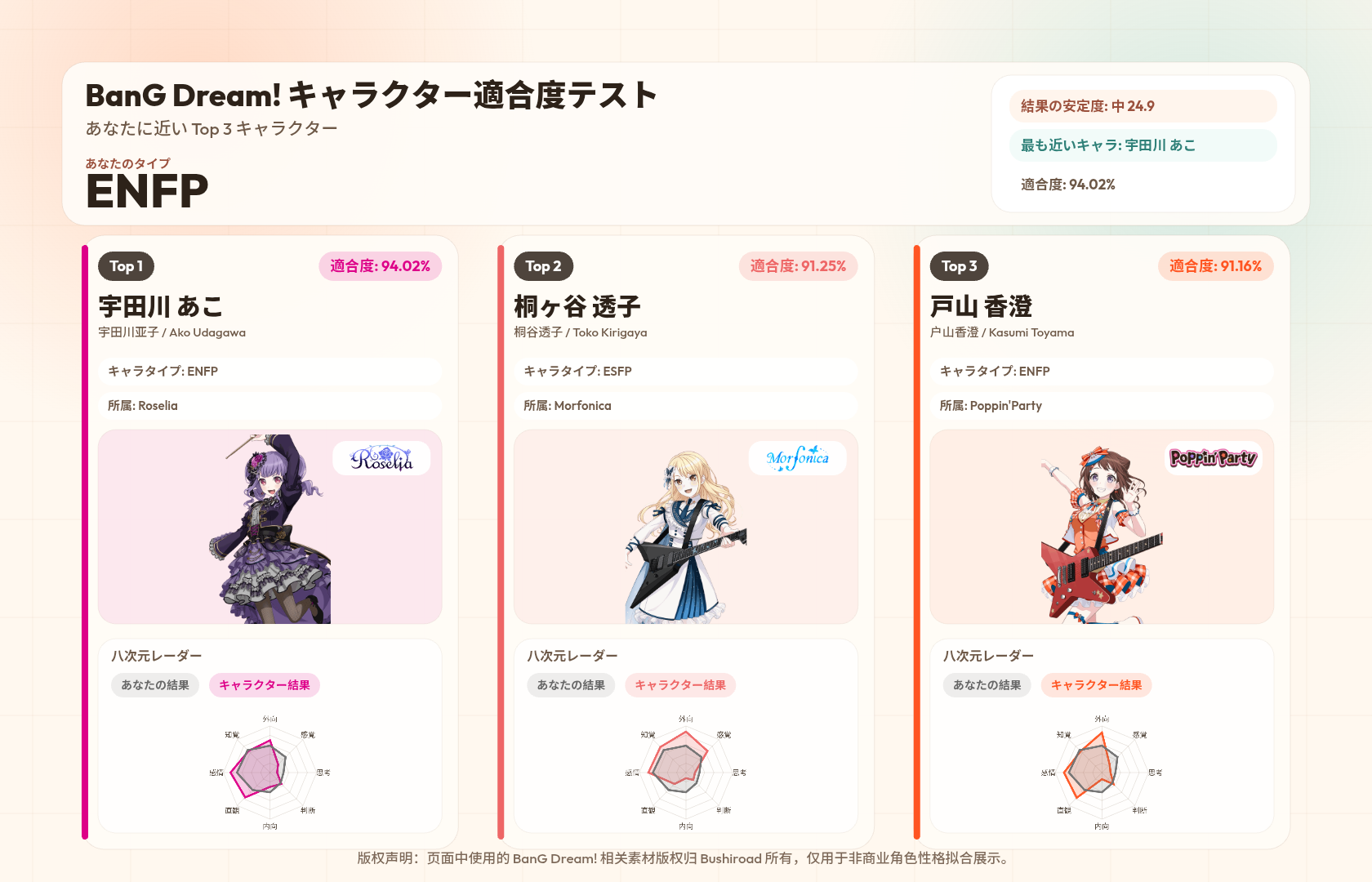1372x882 pixels.
Task: Open Ako Udagawa character illustration
Action: click(270, 528)
